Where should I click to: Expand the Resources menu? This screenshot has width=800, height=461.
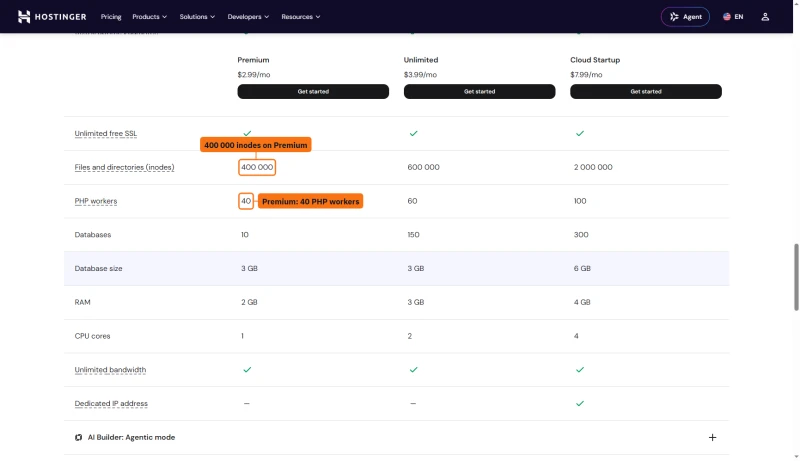pyautogui.click(x=301, y=17)
